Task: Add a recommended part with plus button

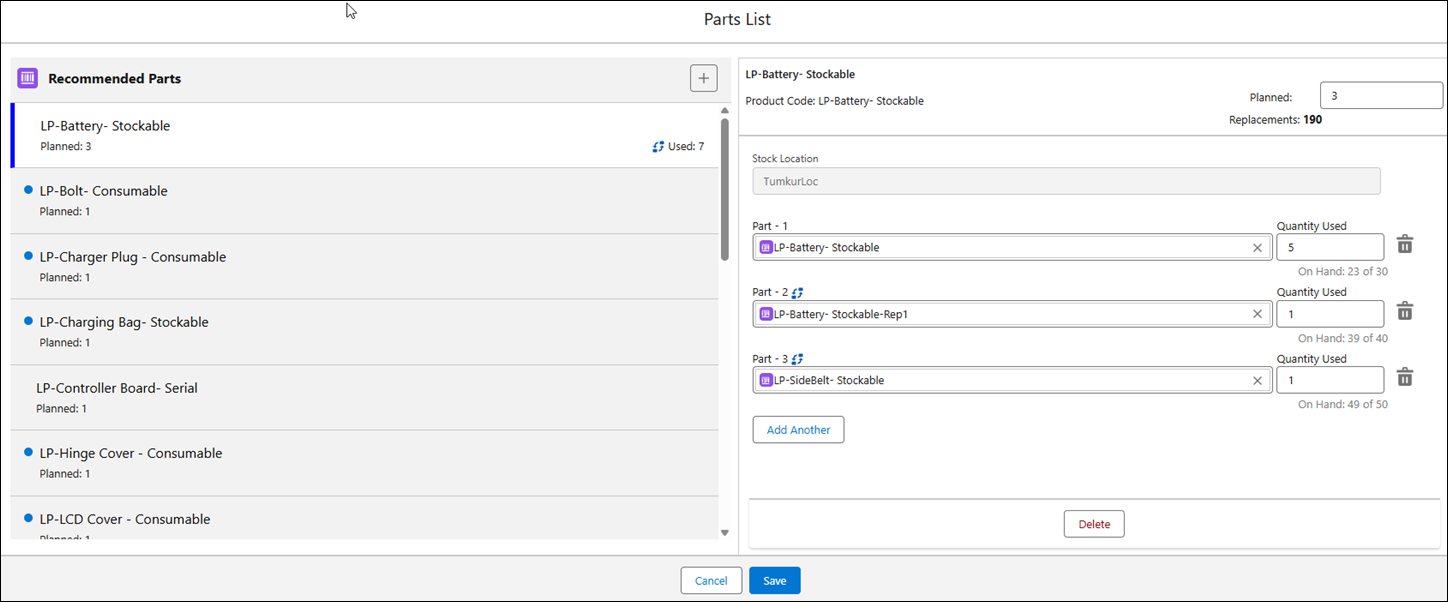Action: click(x=704, y=78)
